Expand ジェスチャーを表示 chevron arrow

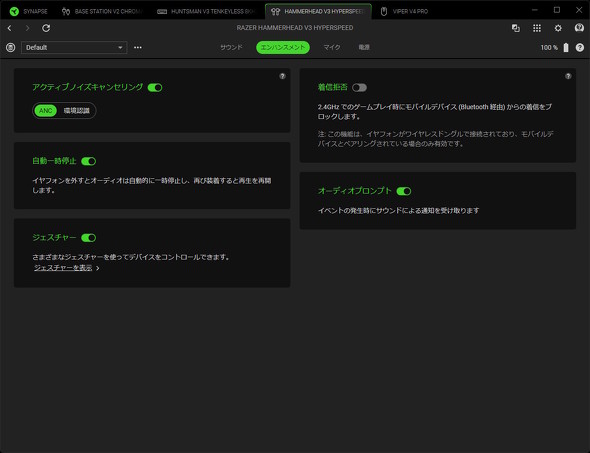[x=98, y=268]
